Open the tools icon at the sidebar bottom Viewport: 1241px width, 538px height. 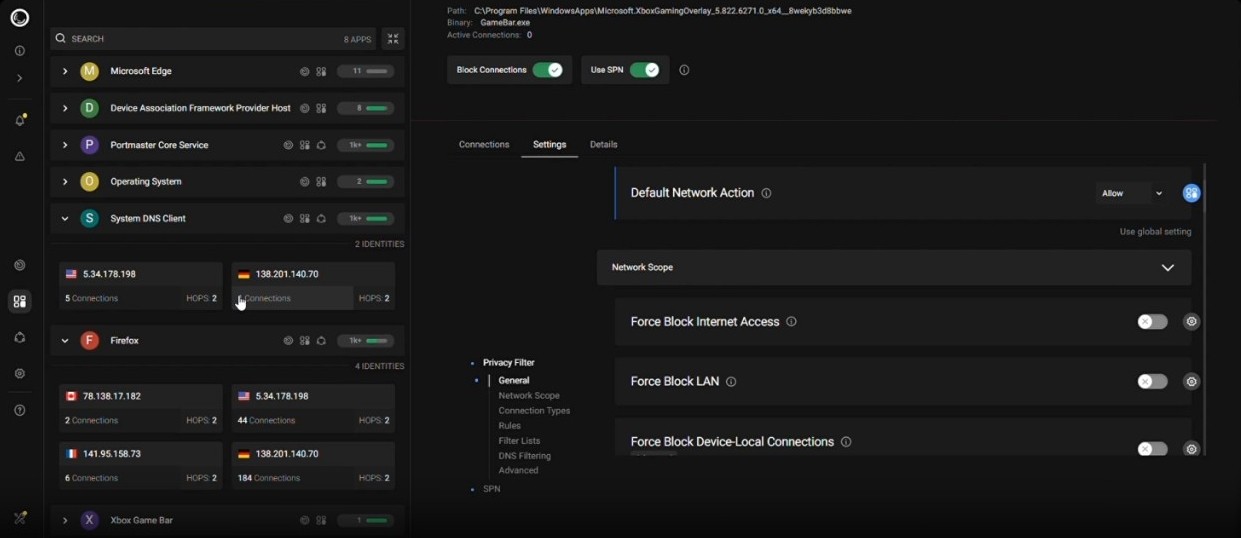20,518
